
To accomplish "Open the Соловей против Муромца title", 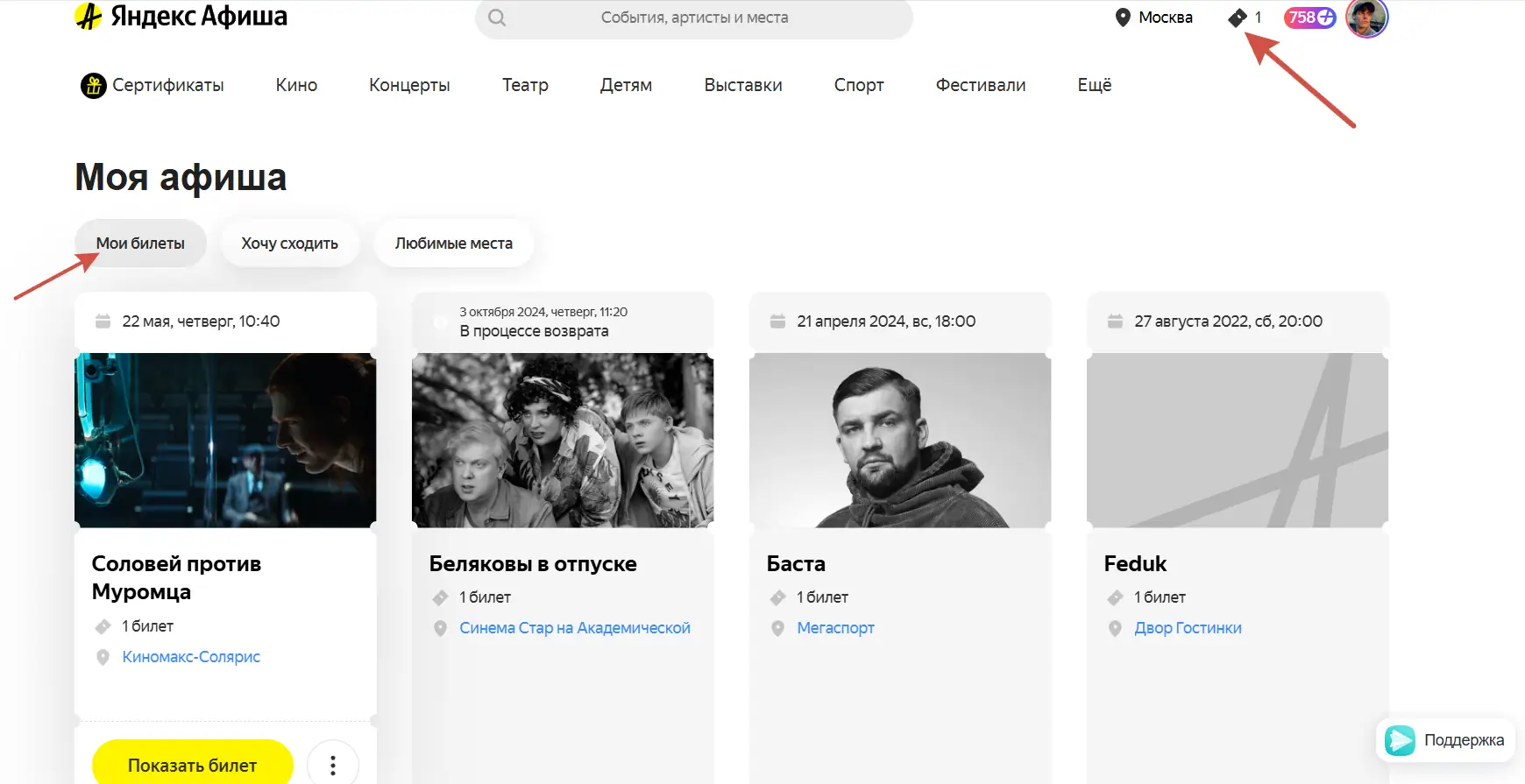I will point(176,578).
